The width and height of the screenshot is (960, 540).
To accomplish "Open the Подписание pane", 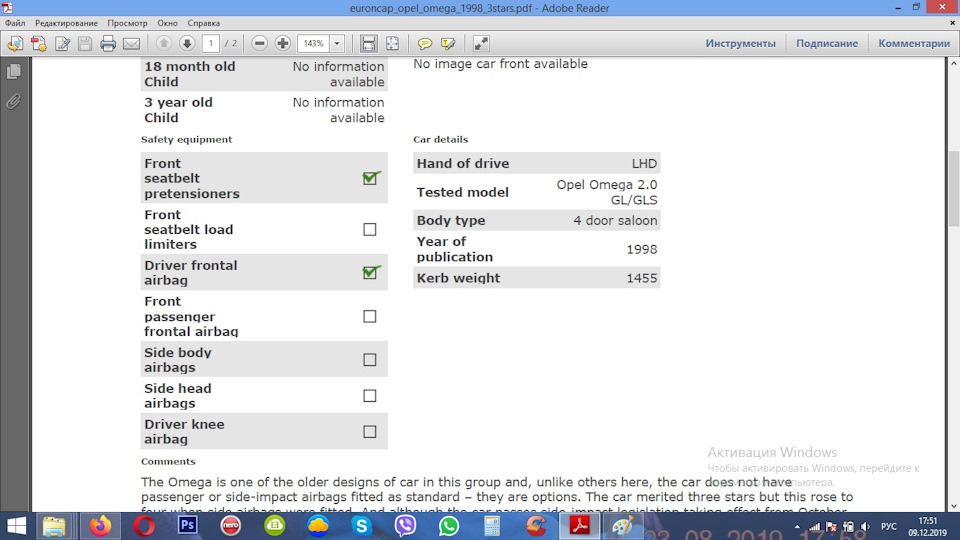I will click(827, 43).
